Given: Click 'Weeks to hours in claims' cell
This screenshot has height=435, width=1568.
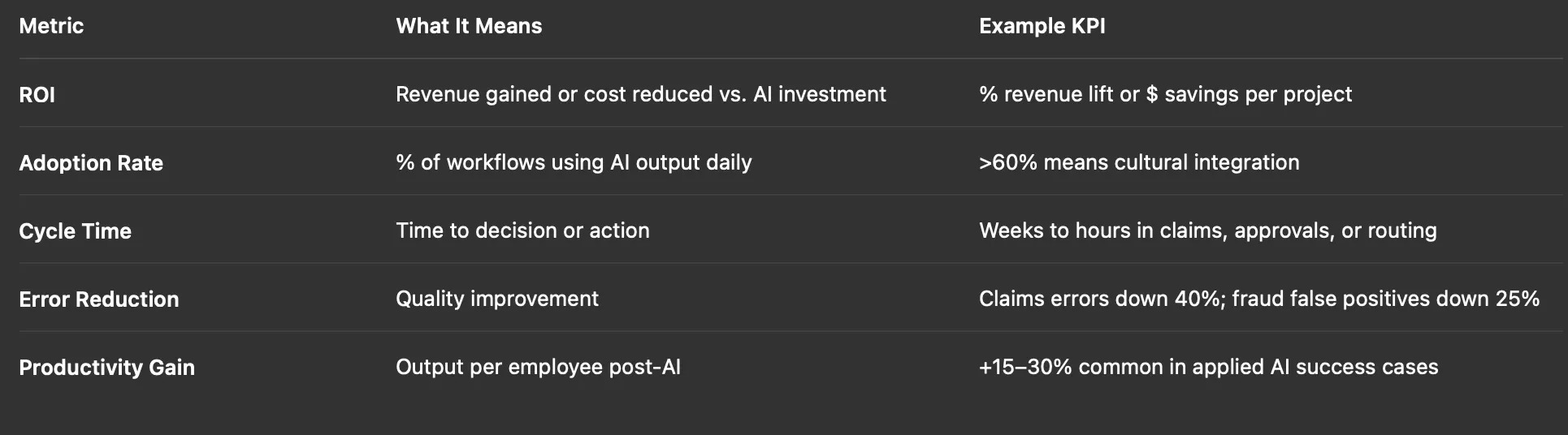Looking at the screenshot, I should pos(1207,230).
